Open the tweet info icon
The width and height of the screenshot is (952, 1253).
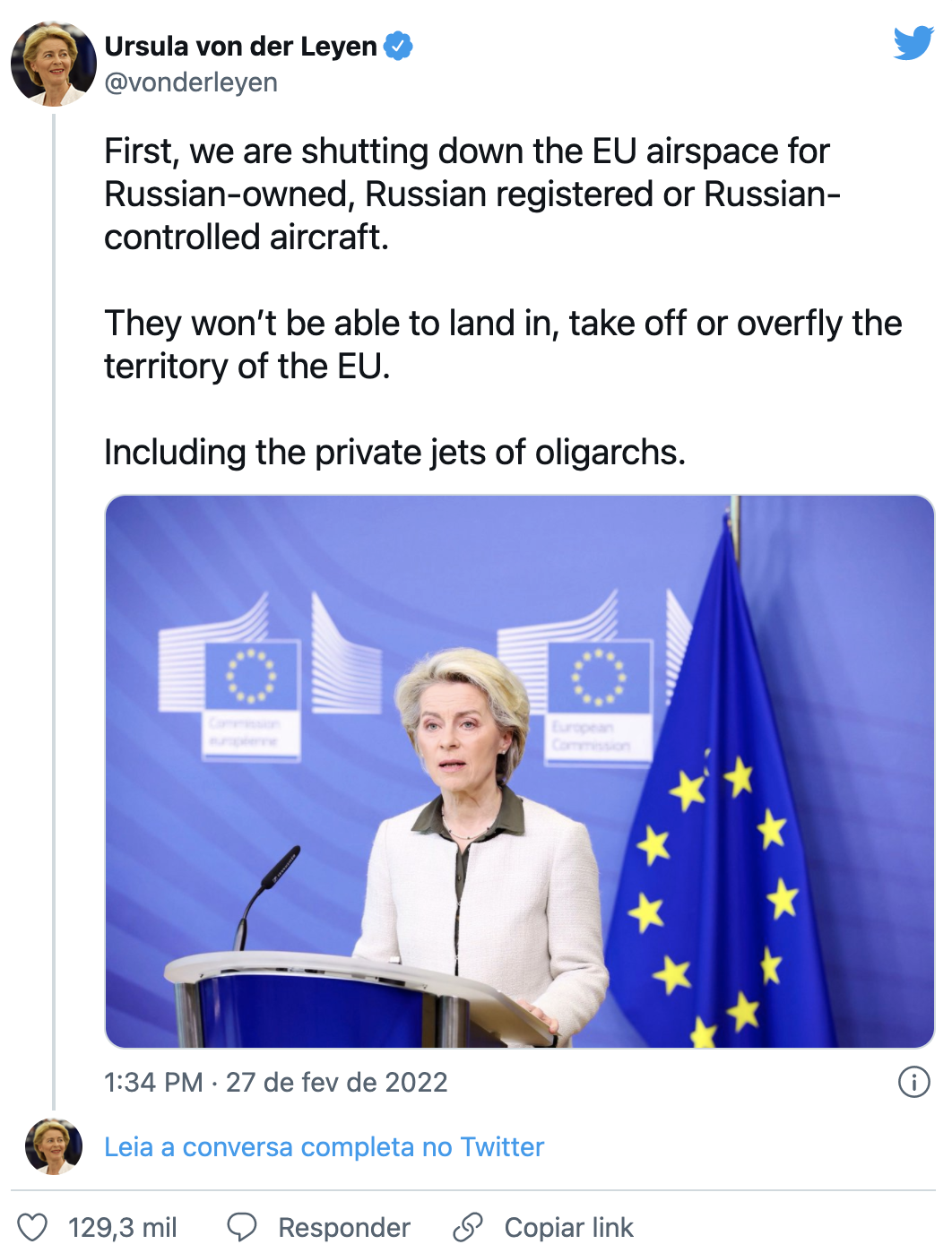coord(913,1082)
